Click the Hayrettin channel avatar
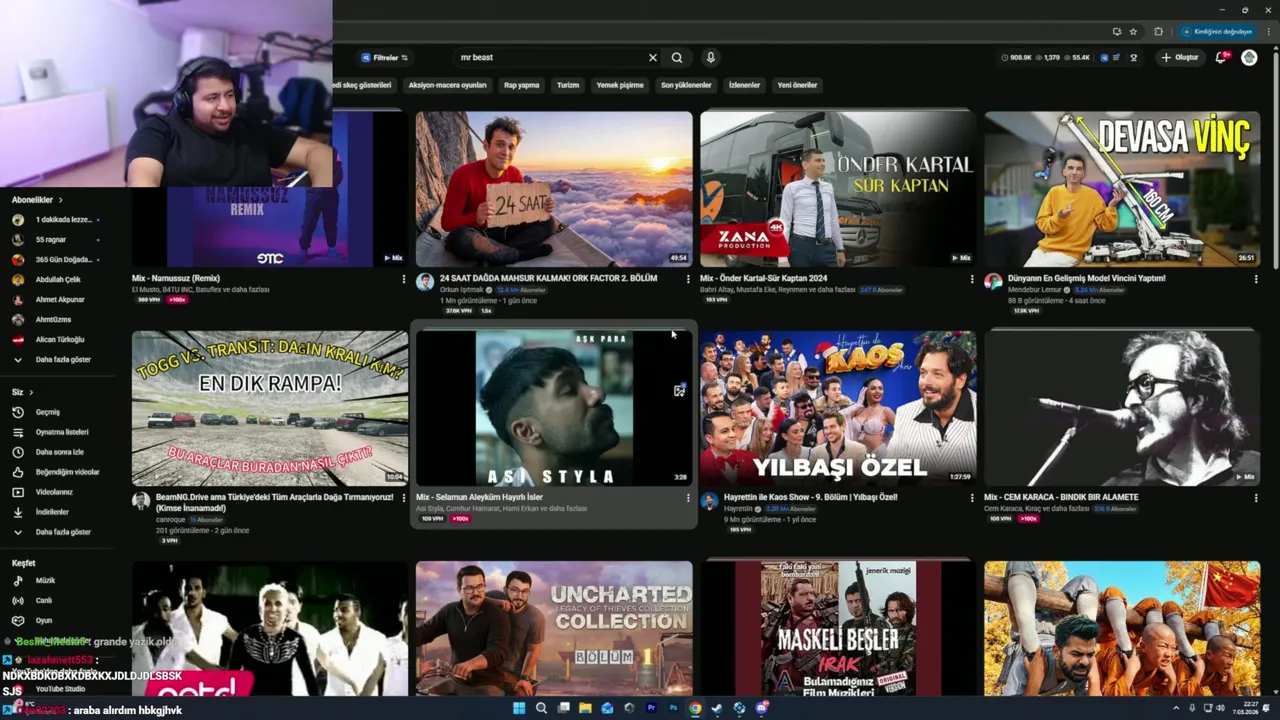The width and height of the screenshot is (1280, 720). coord(709,500)
